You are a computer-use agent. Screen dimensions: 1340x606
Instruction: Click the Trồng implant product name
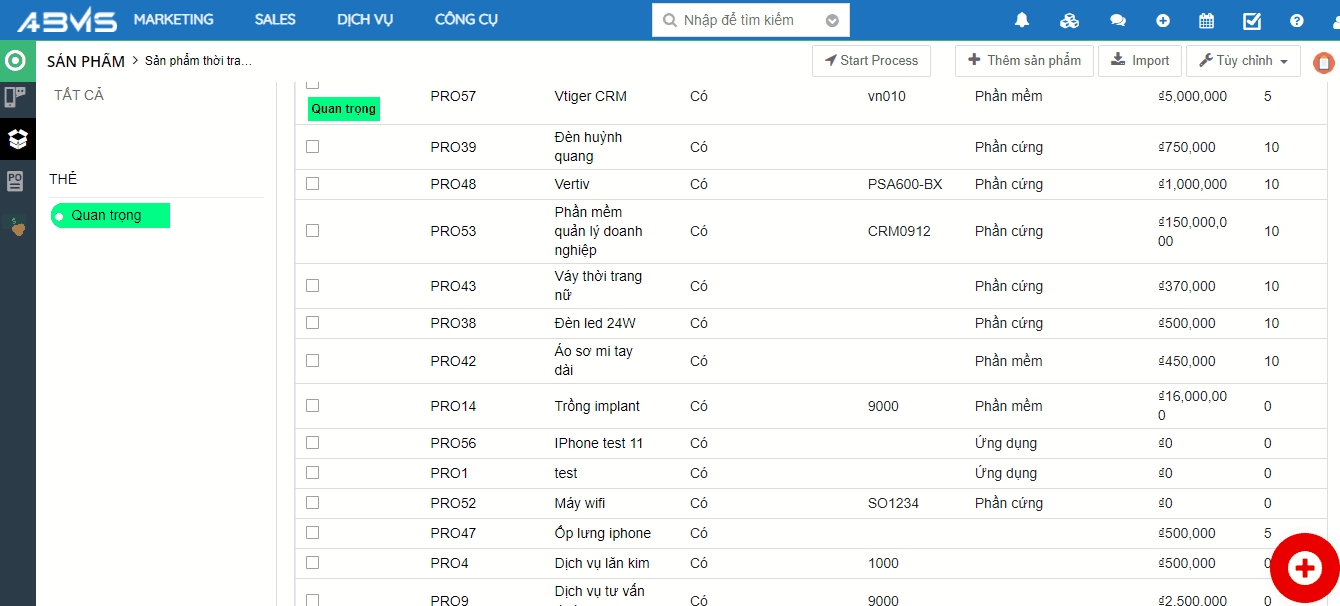click(597, 406)
